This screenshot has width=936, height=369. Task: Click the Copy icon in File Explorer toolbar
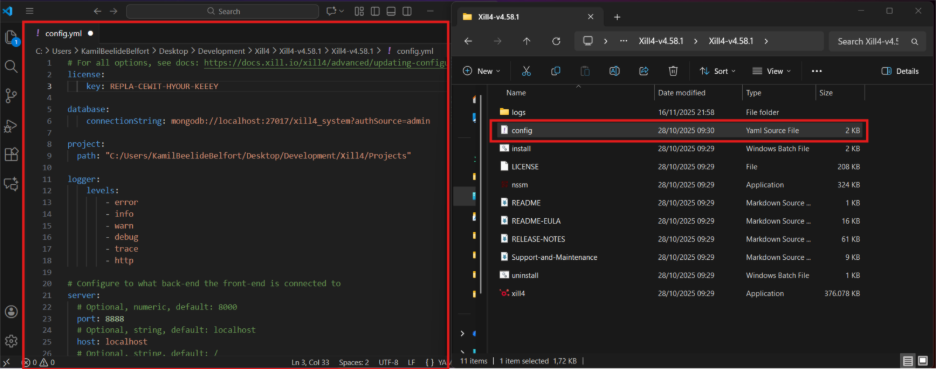coord(556,71)
